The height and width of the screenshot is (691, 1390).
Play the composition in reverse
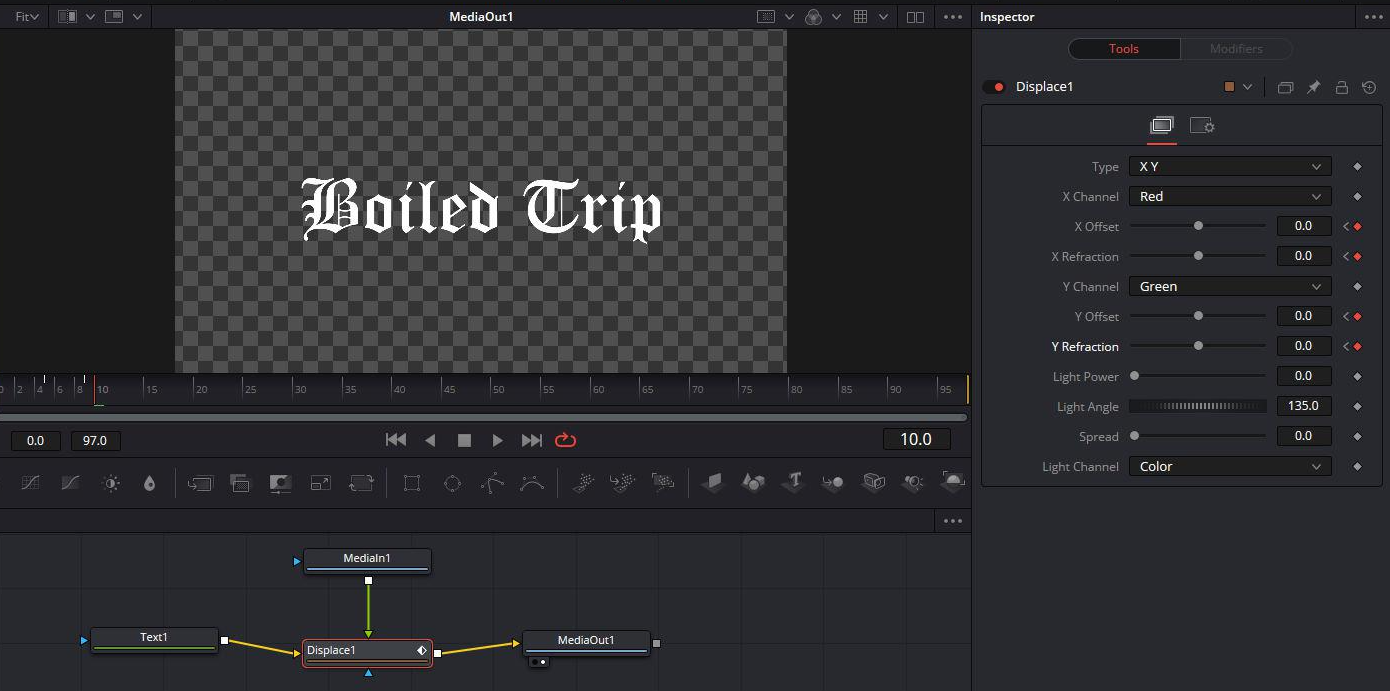pos(430,440)
